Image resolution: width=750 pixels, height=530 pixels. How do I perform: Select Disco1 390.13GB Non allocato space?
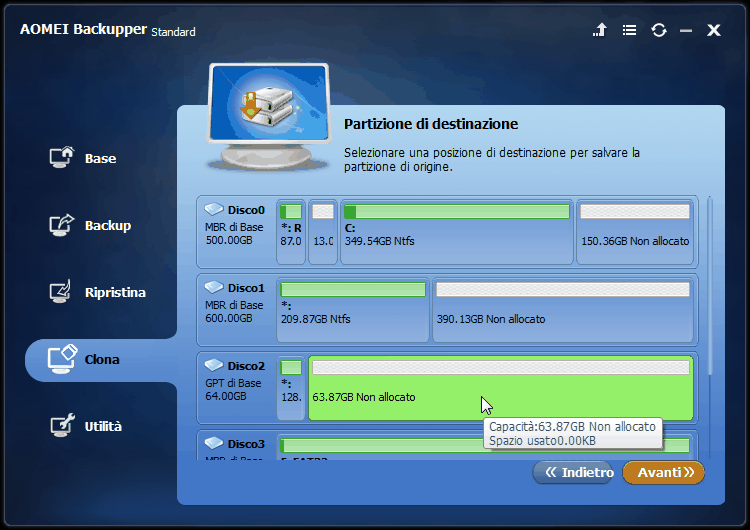(x=563, y=310)
